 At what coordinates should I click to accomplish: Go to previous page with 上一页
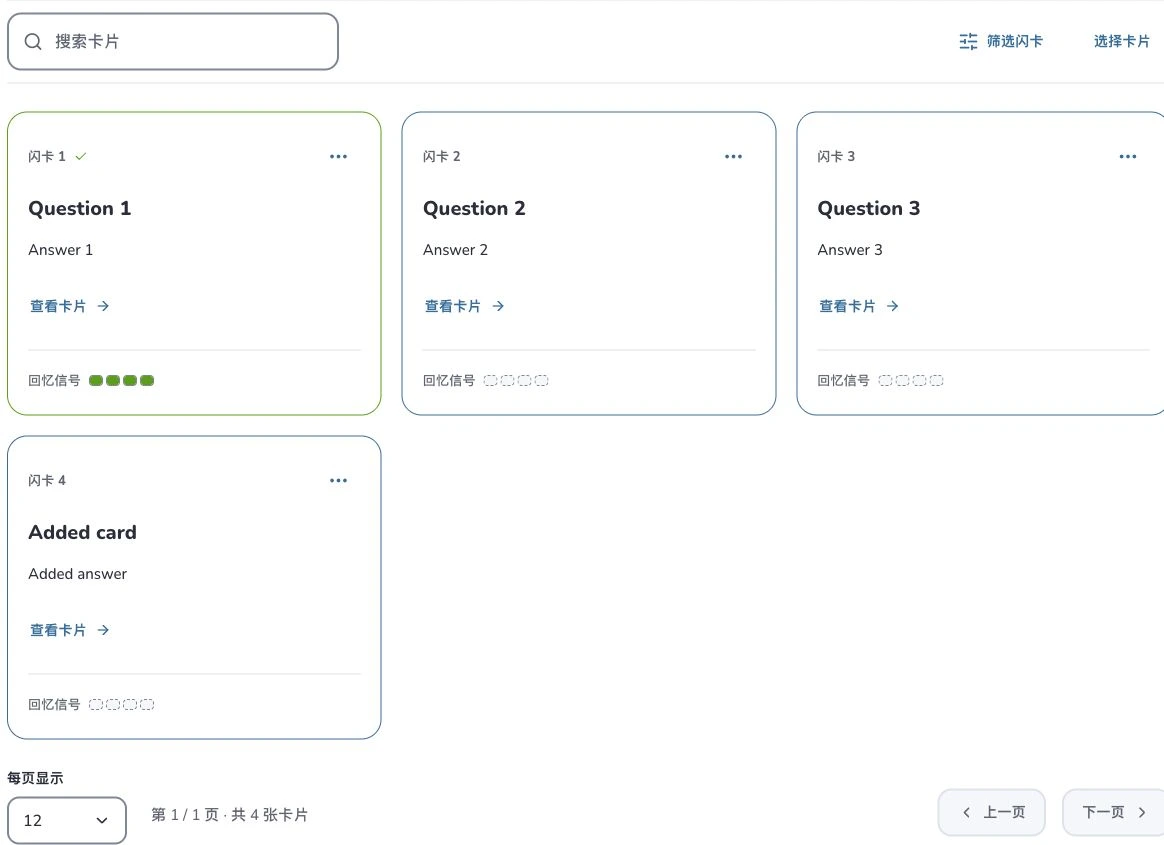coord(992,812)
